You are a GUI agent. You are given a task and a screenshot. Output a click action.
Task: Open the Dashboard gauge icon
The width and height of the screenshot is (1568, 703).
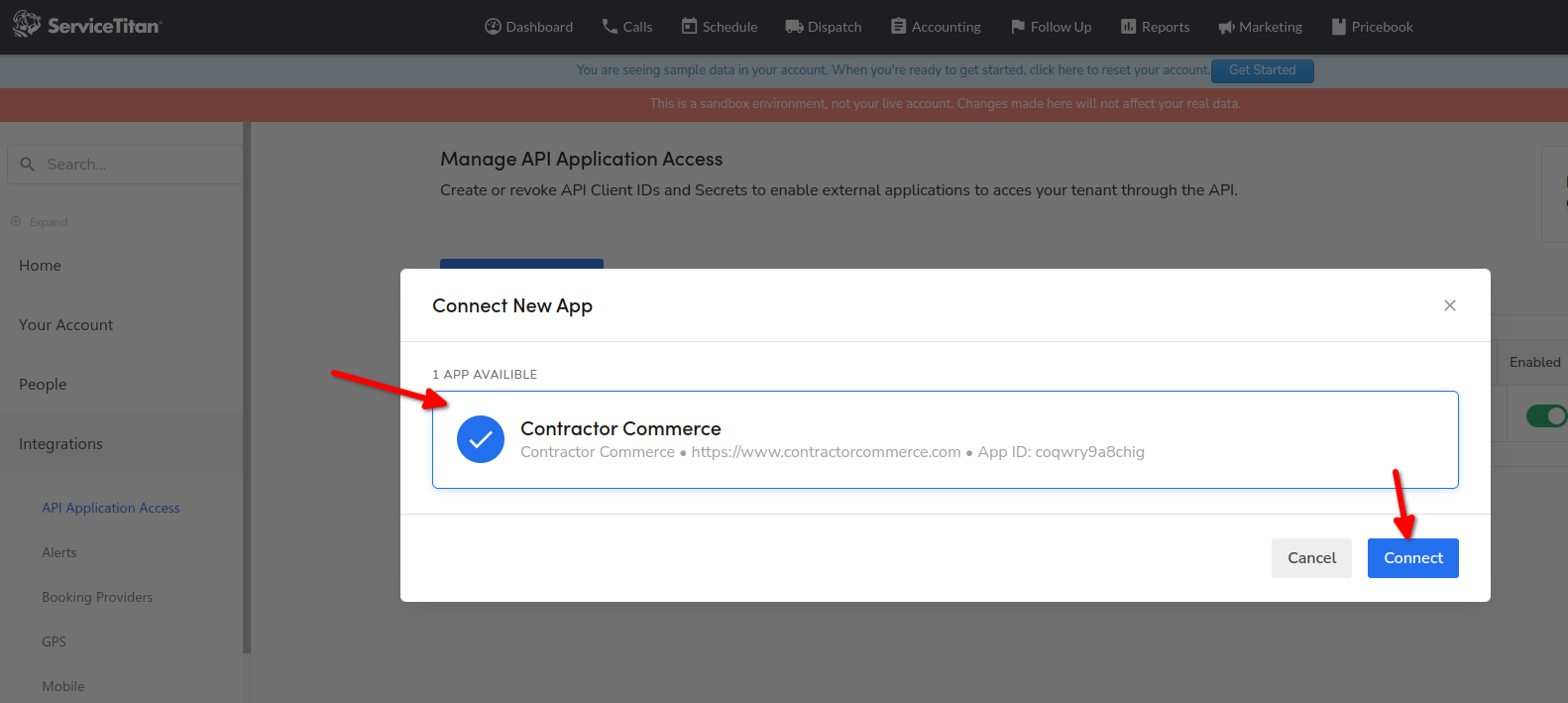493,27
